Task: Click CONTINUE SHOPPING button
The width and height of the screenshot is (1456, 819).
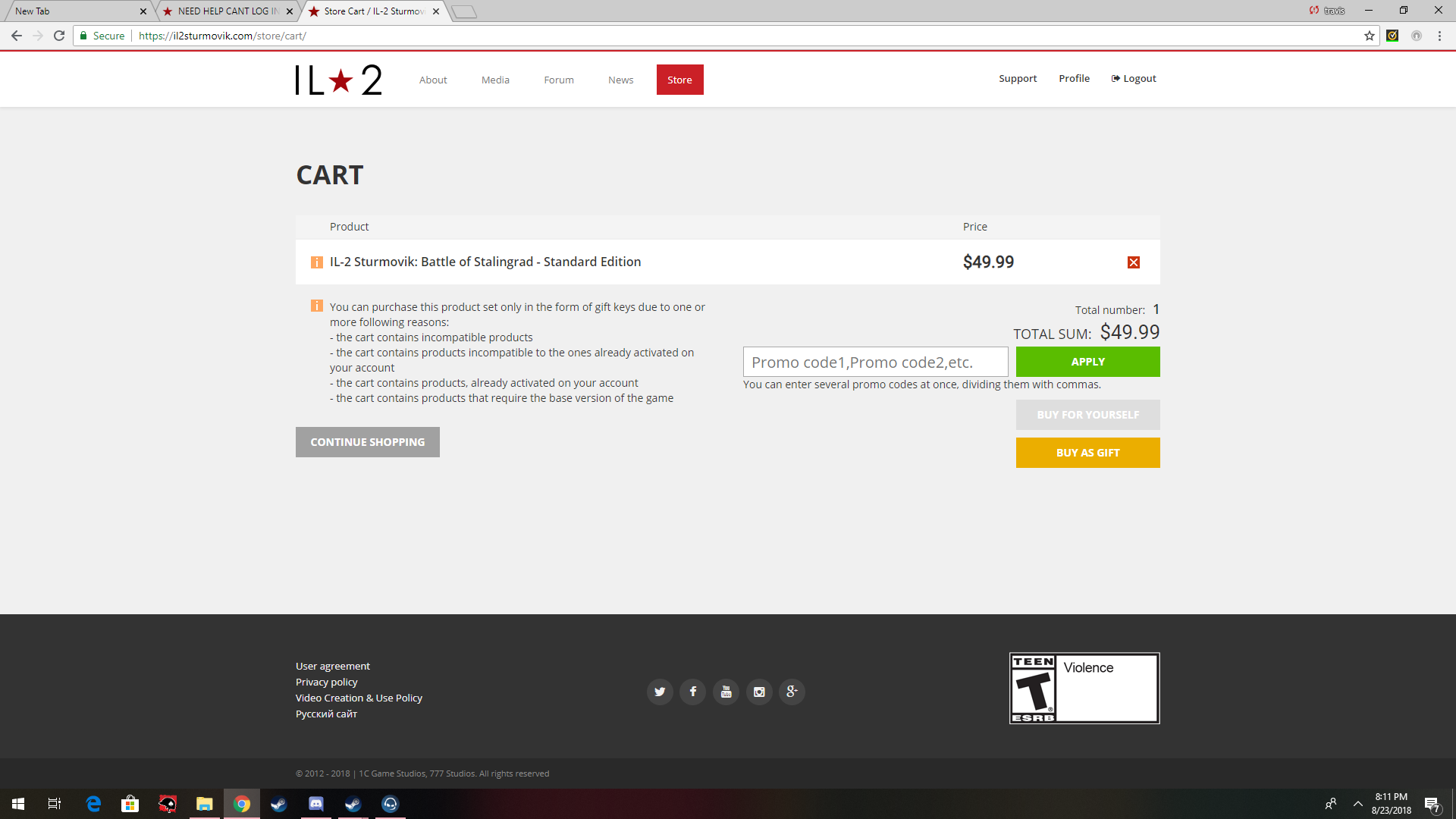Action: click(x=367, y=442)
